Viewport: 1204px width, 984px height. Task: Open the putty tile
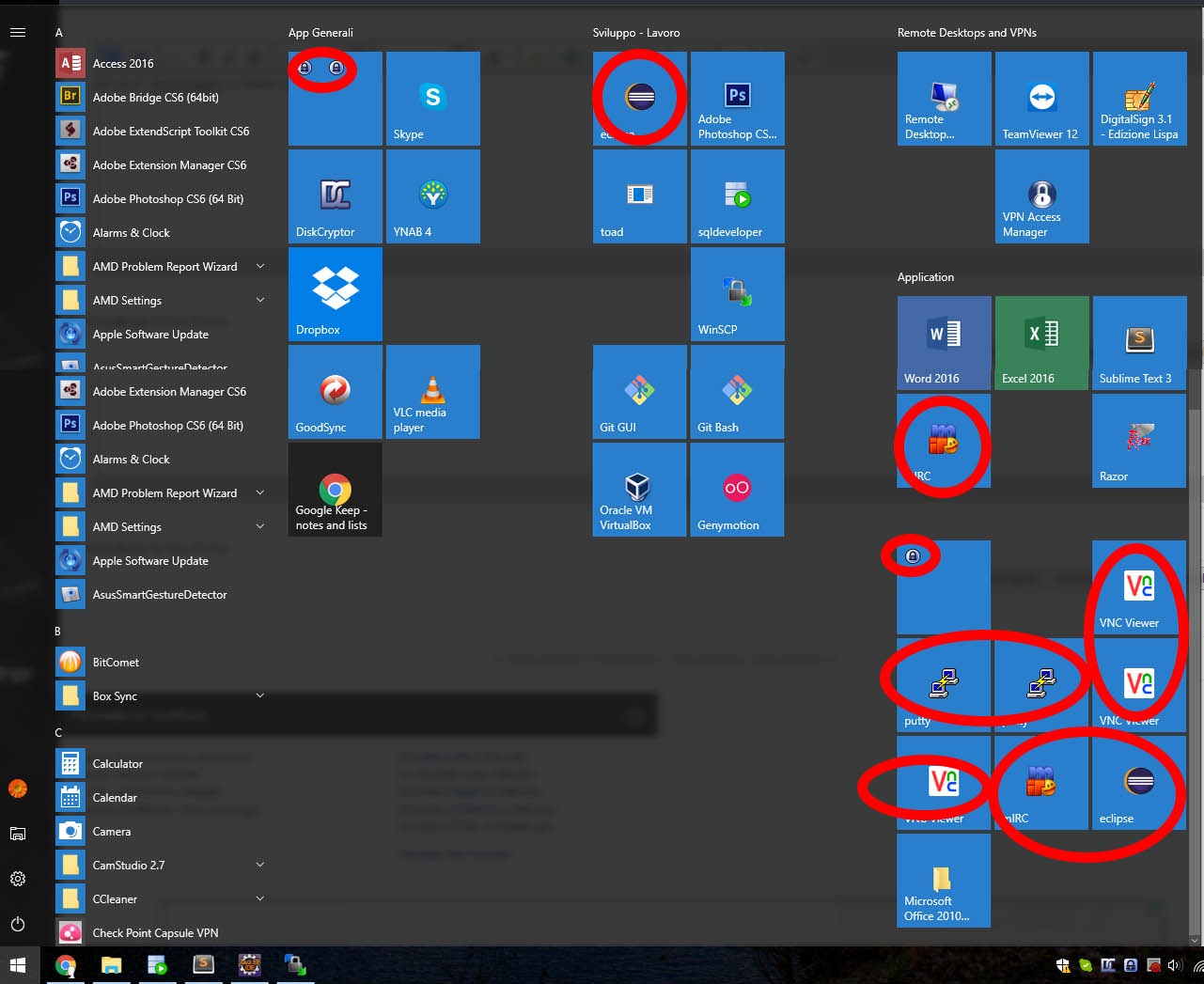click(x=943, y=685)
